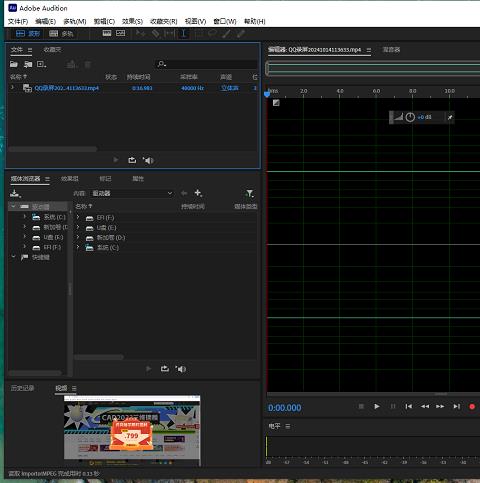Expand EFI in left tree
480x483 pixels.
(25, 247)
